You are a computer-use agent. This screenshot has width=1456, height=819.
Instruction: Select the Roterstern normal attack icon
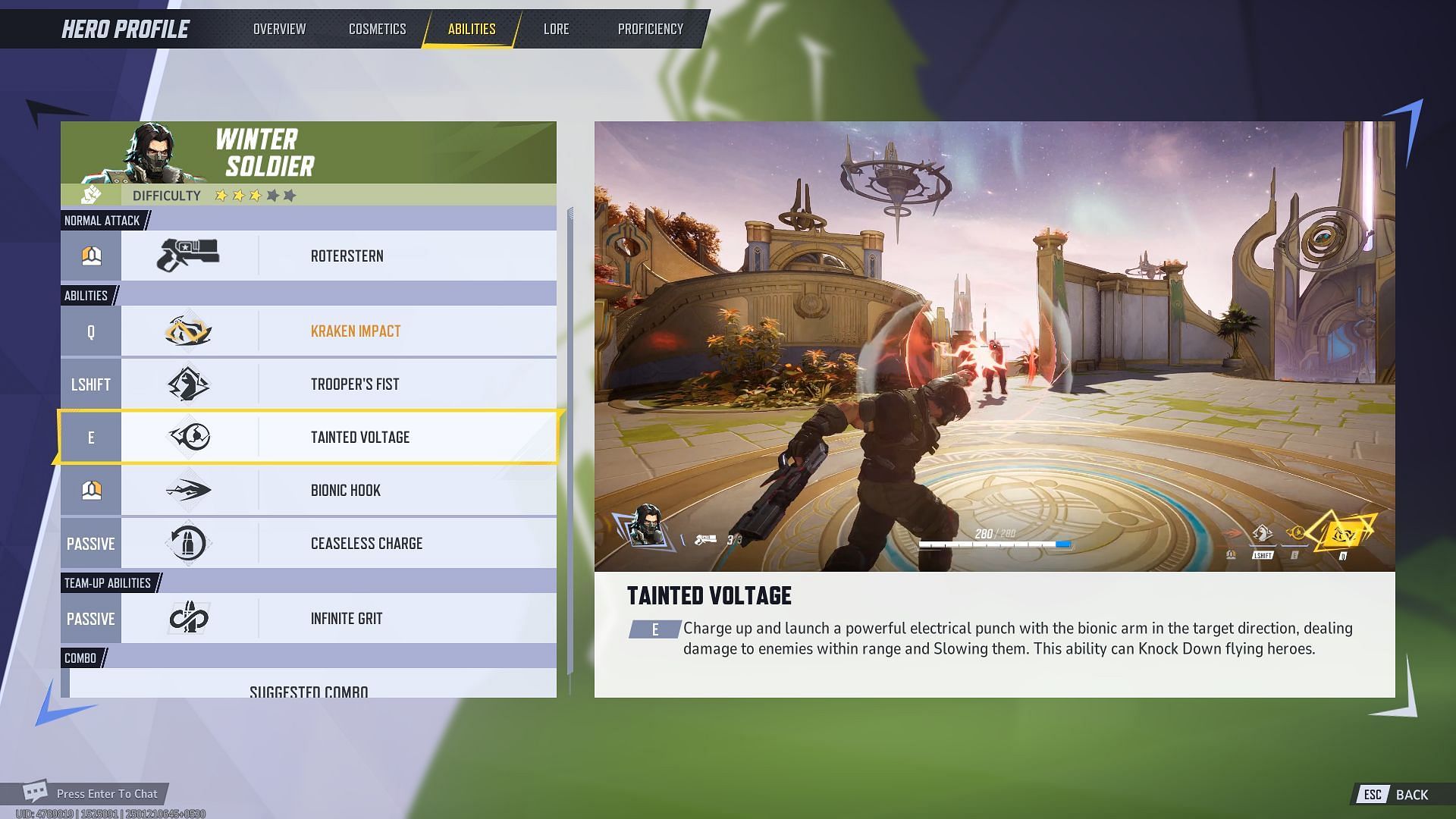[188, 255]
